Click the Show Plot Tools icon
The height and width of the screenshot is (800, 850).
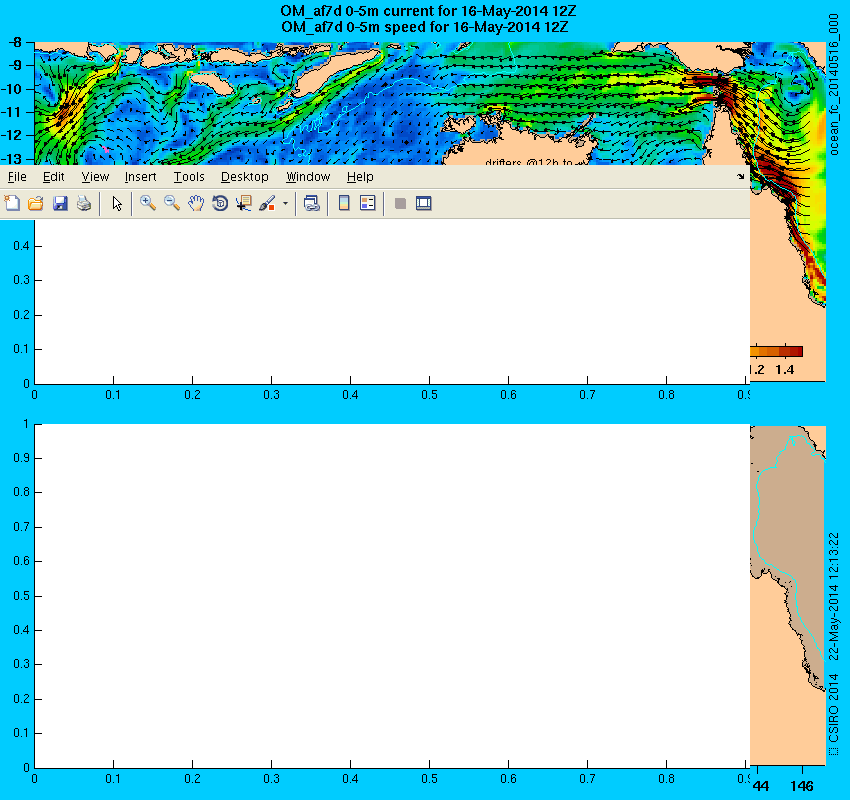423,203
